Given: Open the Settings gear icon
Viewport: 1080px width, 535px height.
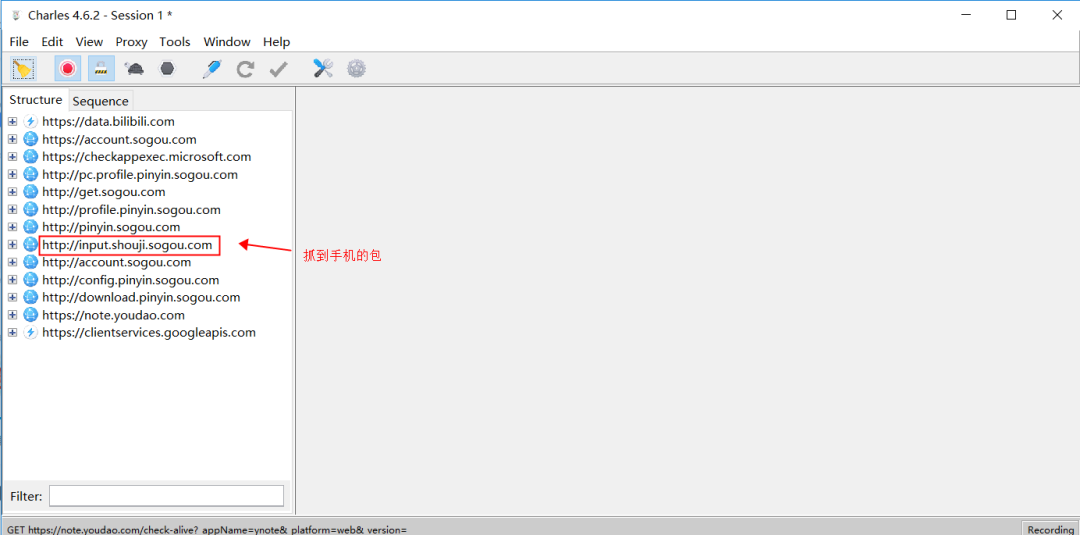Looking at the screenshot, I should [356, 68].
